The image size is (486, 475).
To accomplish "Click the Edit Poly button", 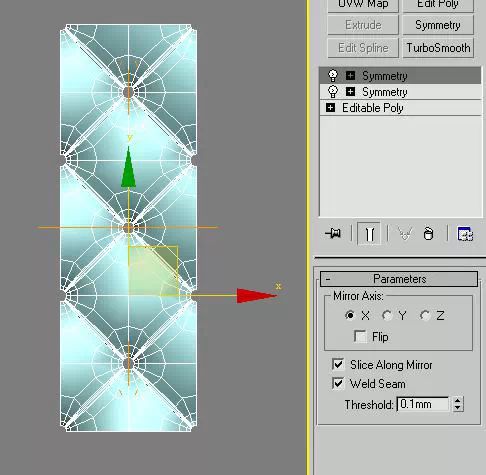I will pos(438,5).
